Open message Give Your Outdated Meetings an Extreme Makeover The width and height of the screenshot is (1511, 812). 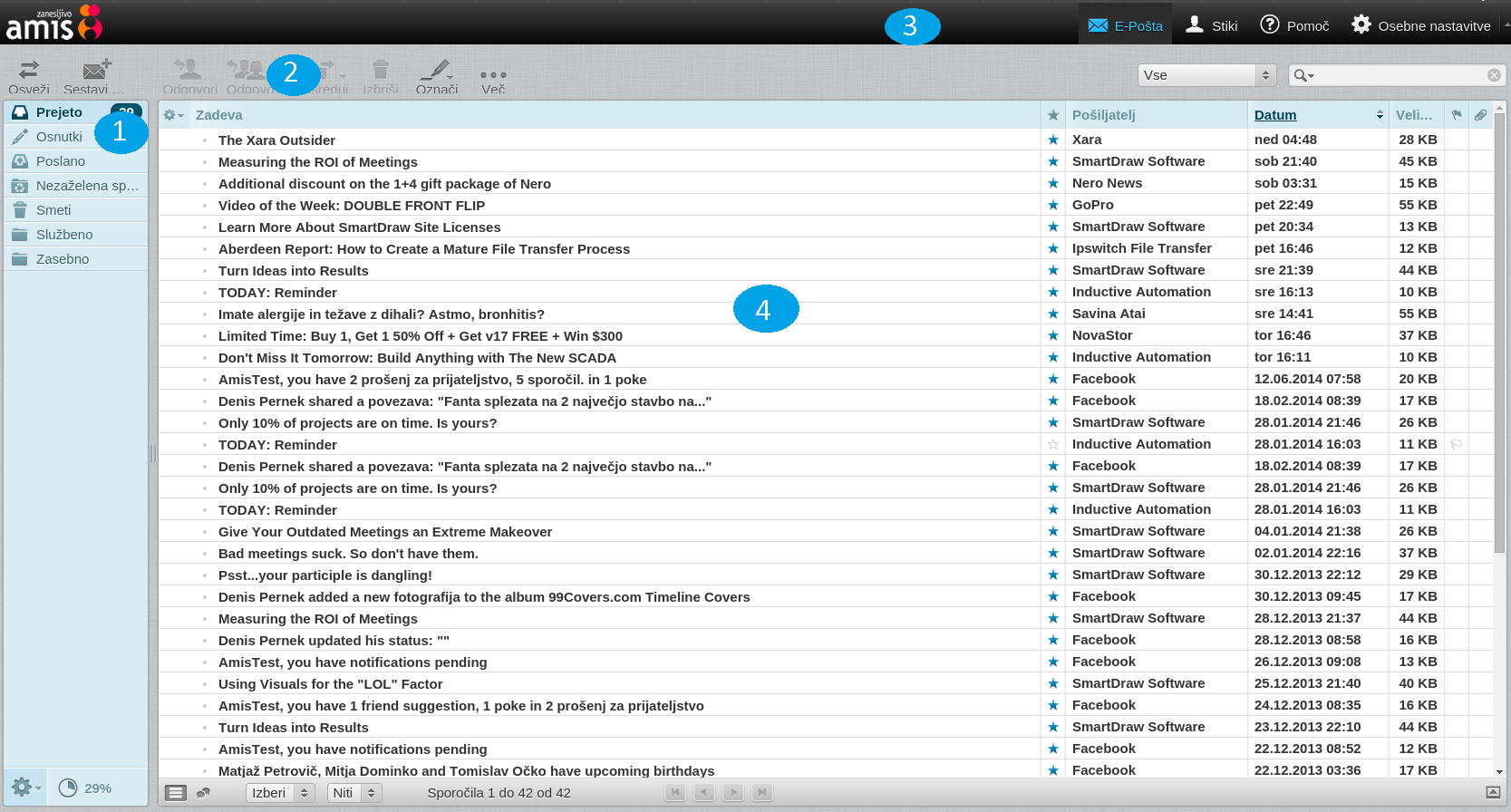[x=385, y=532]
